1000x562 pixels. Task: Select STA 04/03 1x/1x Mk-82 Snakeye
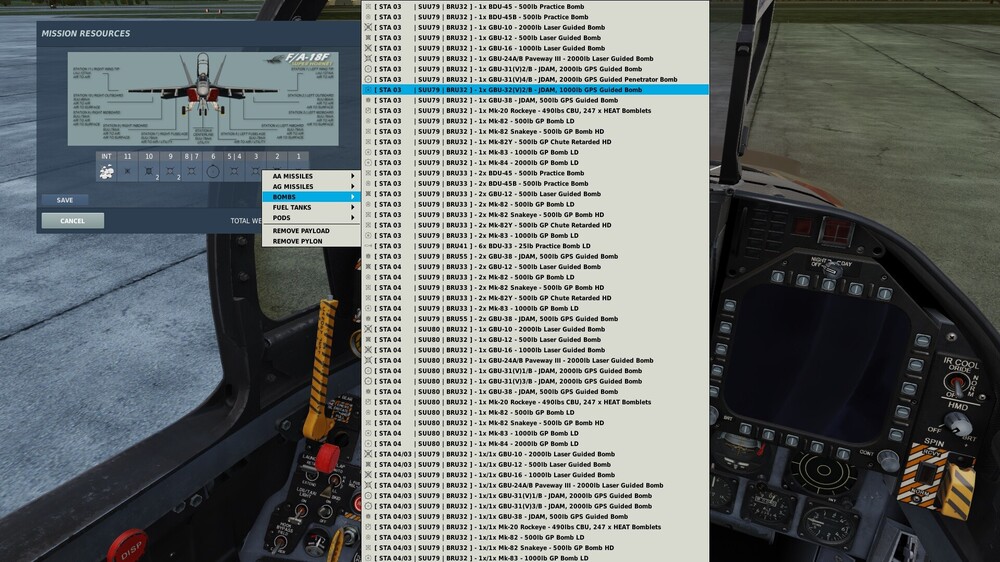(x=535, y=548)
